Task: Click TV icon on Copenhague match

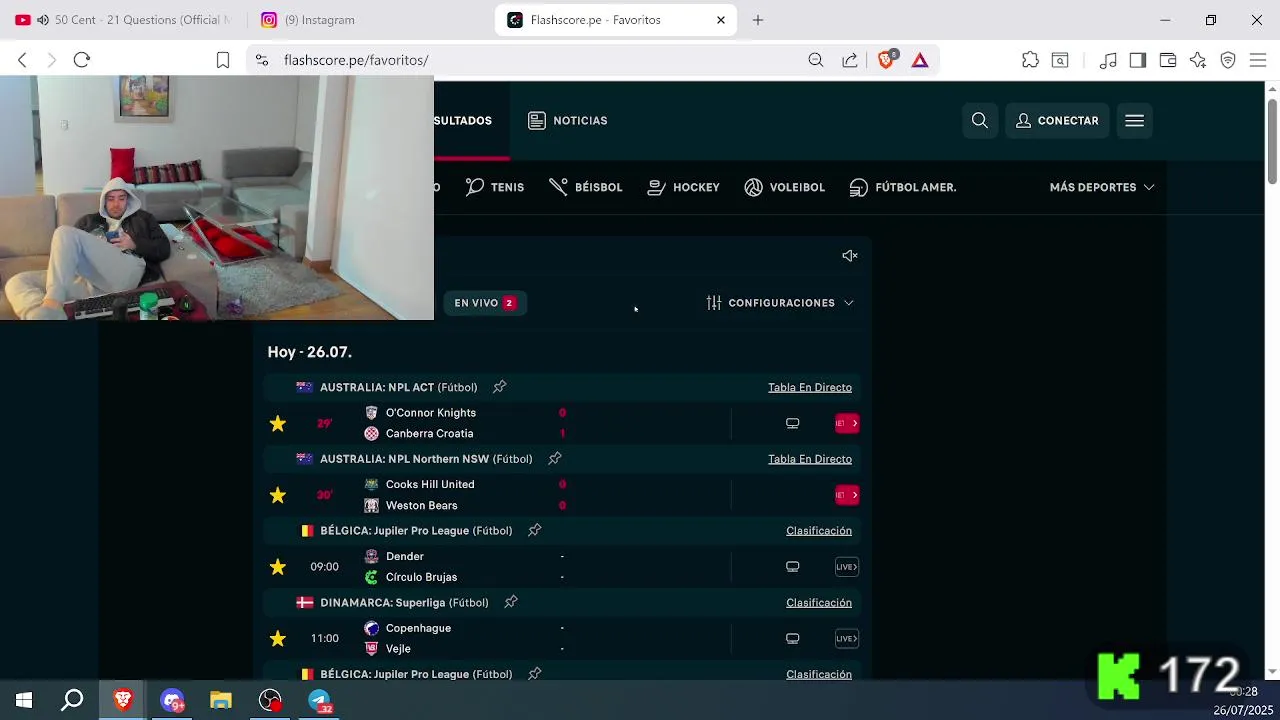Action: pyautogui.click(x=793, y=639)
